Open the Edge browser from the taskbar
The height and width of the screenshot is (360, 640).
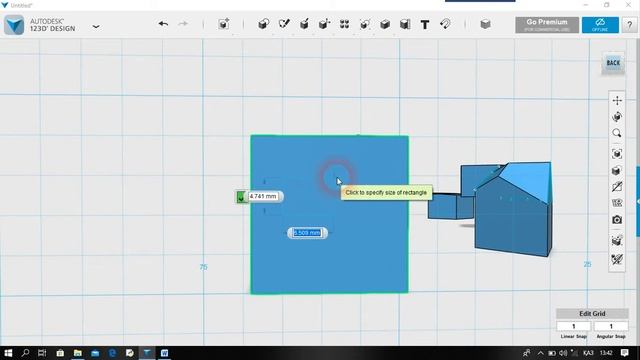click(112, 353)
